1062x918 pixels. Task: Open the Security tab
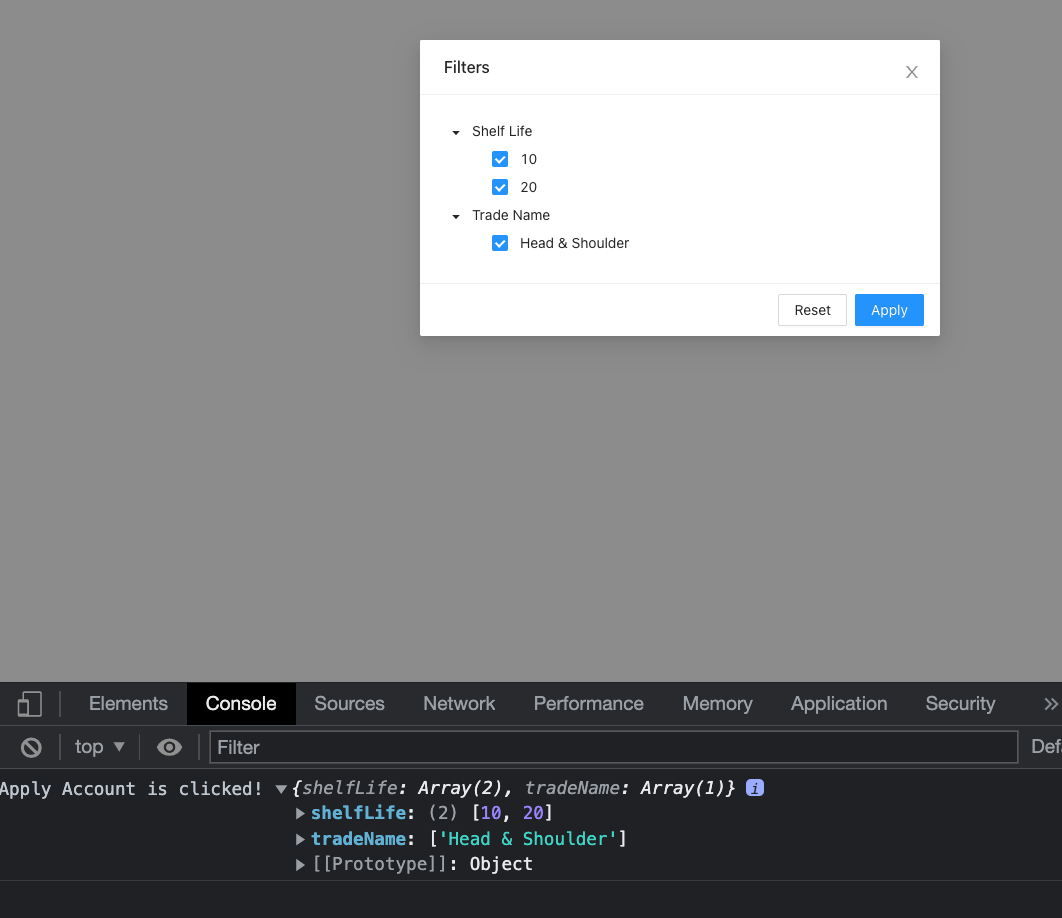tap(960, 703)
